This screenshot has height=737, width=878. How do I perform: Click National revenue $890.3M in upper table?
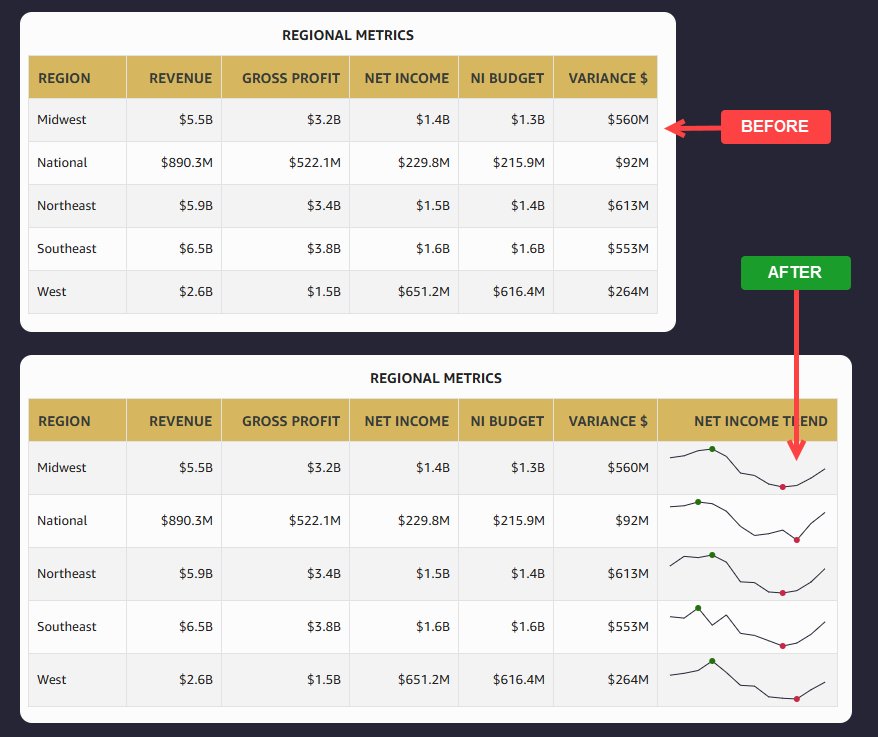[187, 162]
